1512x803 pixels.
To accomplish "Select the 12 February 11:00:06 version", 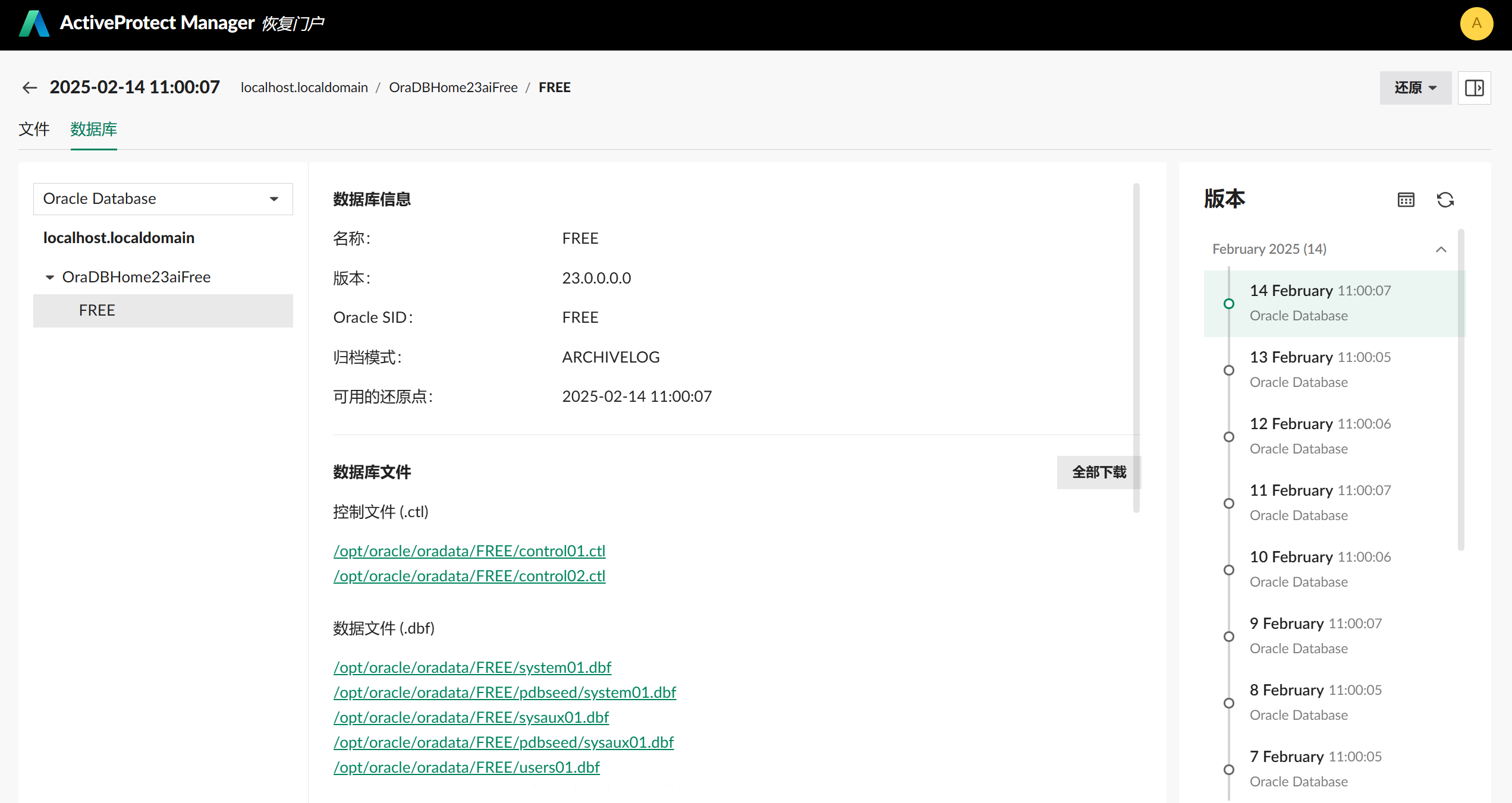I will click(1335, 437).
